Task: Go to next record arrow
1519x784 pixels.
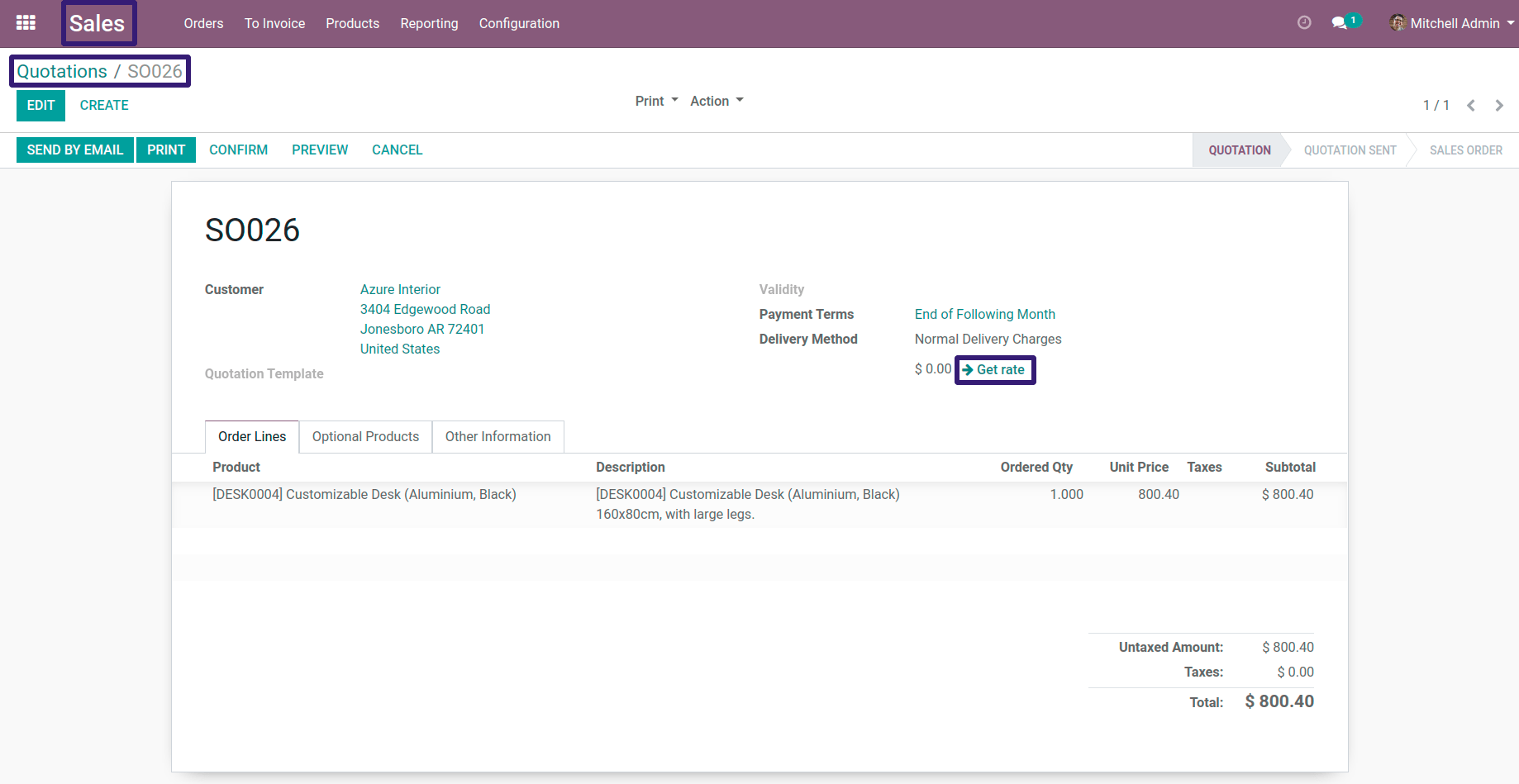Action: pyautogui.click(x=1499, y=106)
